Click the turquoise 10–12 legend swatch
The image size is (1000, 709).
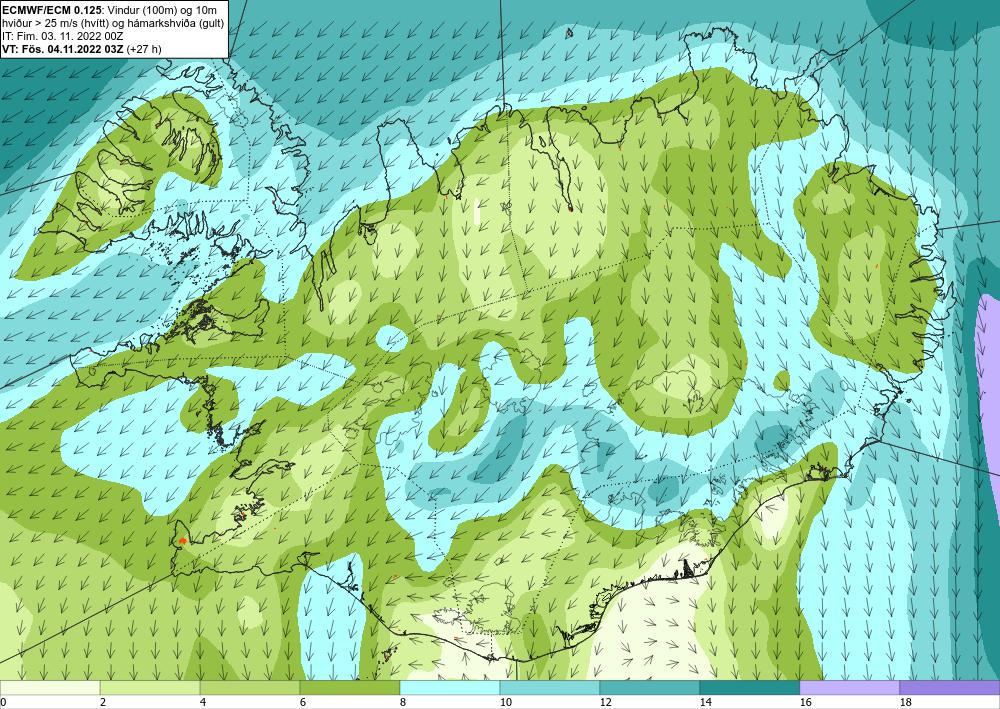550,688
